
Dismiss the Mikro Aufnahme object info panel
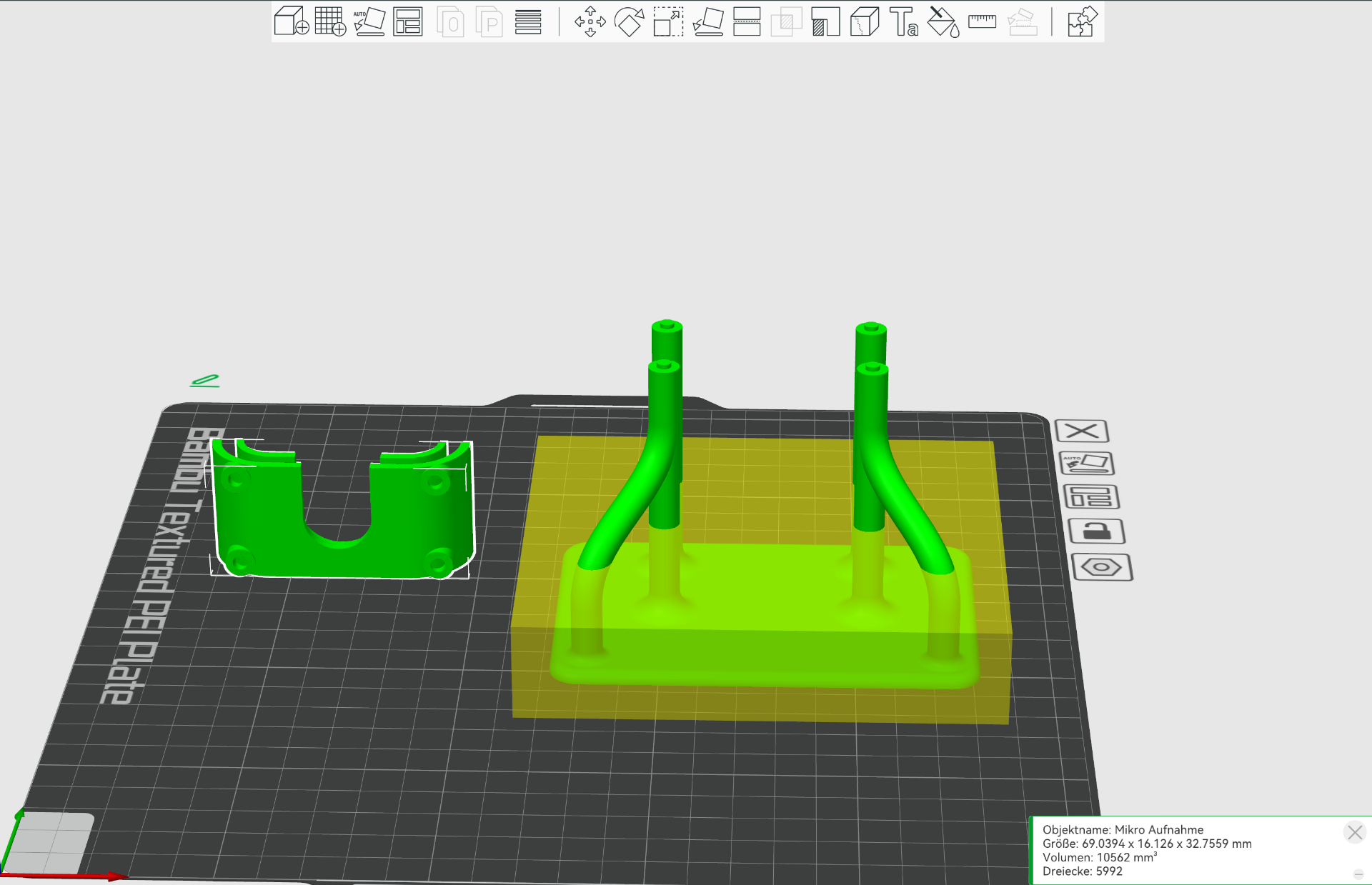coord(1355,832)
